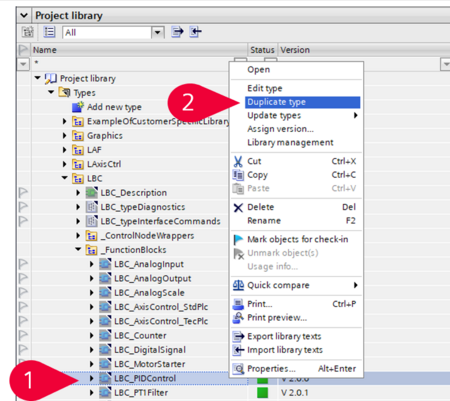This screenshot has width=450, height=401.
Task: Select LBC_PIDControl in the tree
Action: (145, 379)
